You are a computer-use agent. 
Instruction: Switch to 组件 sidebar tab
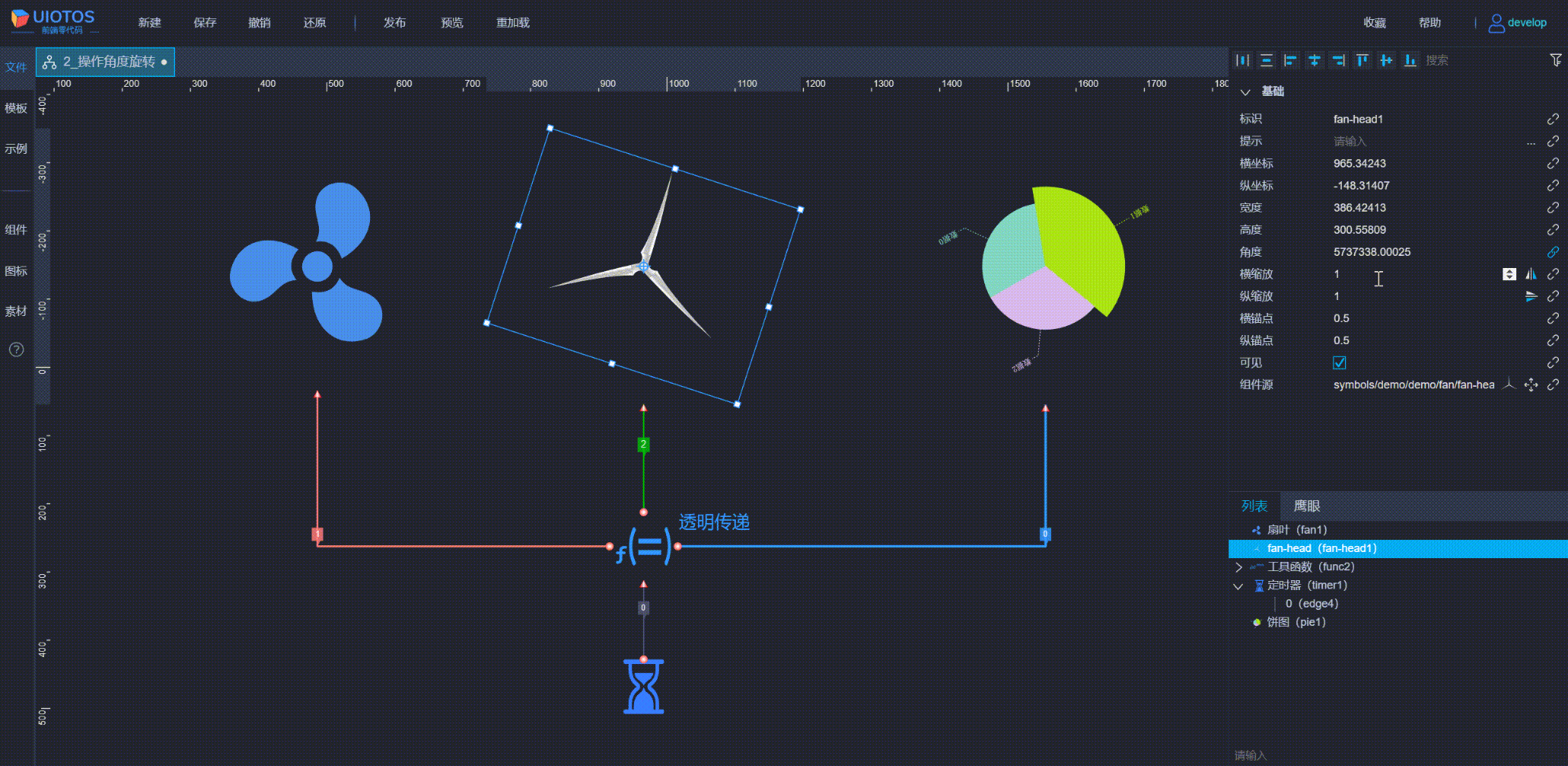(16, 230)
